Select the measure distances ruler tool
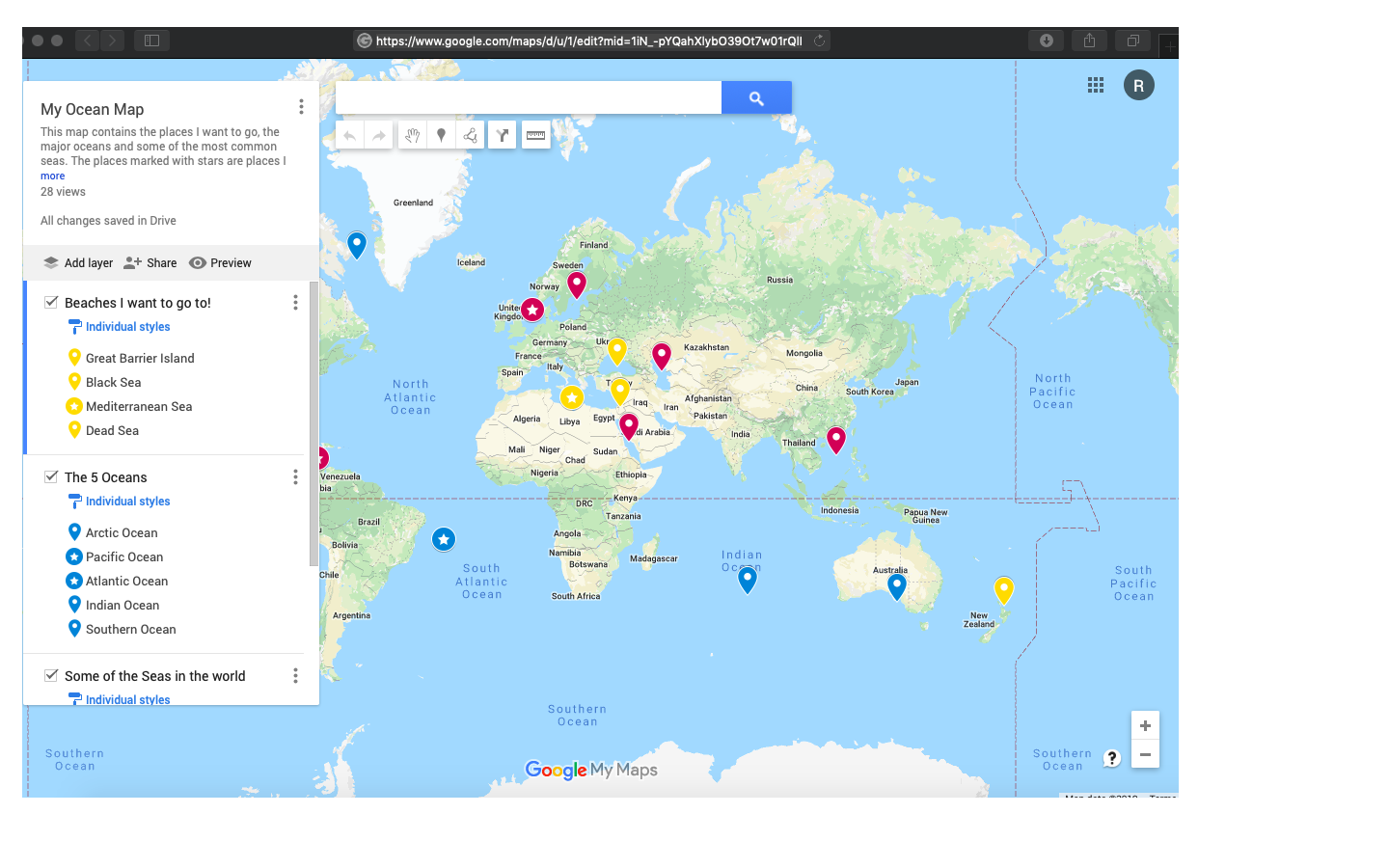Screen dimensions: 1389x868 click(536, 135)
